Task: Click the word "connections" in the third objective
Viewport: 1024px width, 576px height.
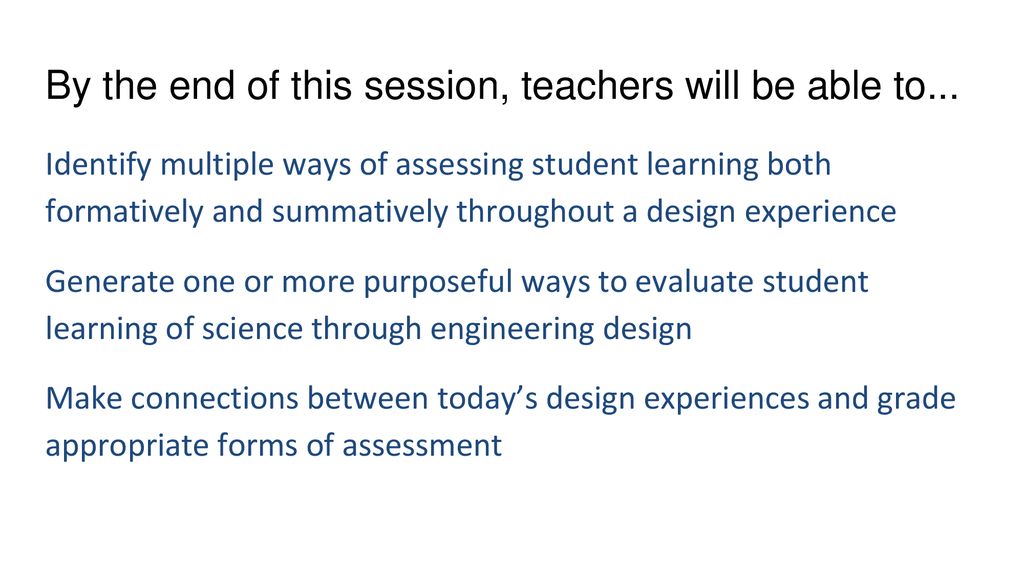Action: pyautogui.click(x=215, y=399)
